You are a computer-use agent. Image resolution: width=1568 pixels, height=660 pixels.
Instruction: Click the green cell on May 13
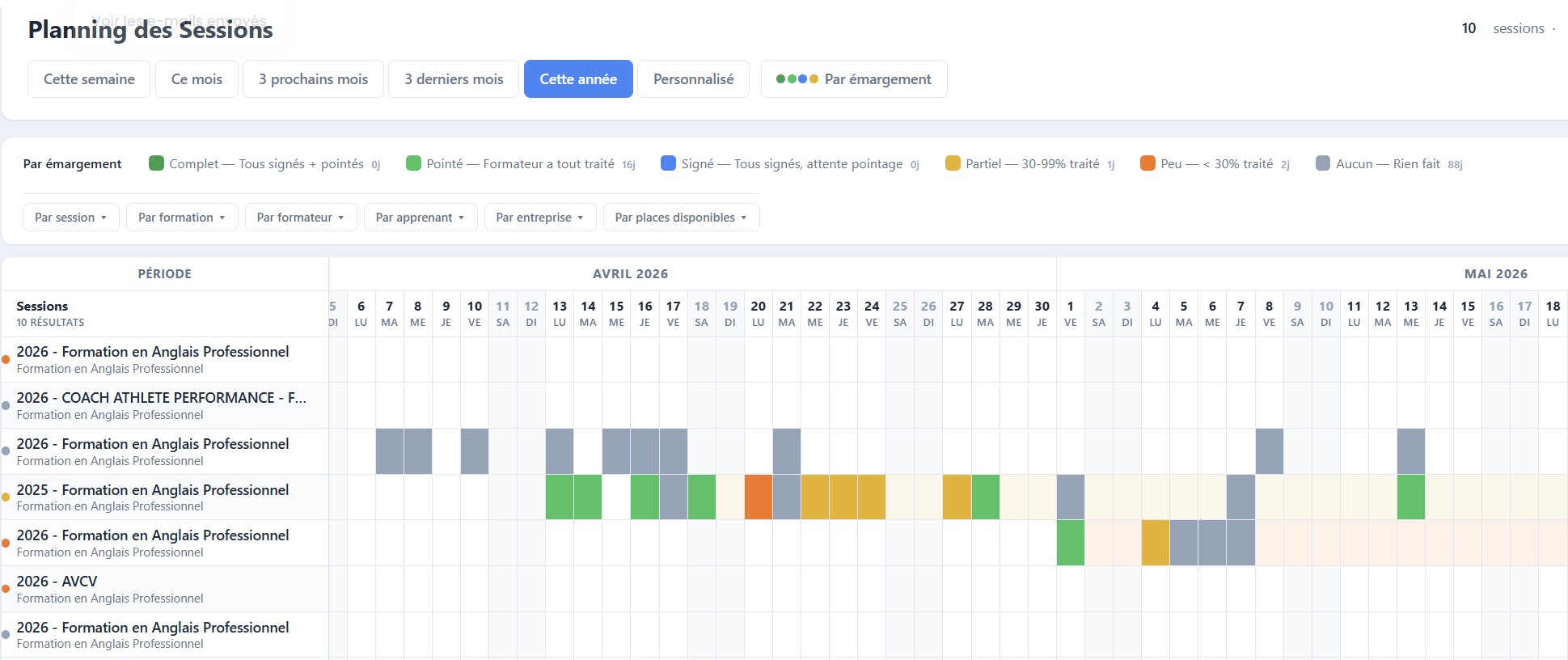(x=1411, y=497)
